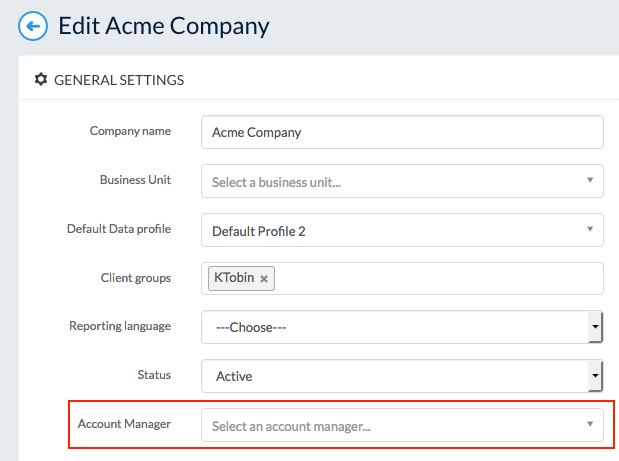Expand the Default Data profile arrow
619x461 pixels.
pyautogui.click(x=590, y=229)
